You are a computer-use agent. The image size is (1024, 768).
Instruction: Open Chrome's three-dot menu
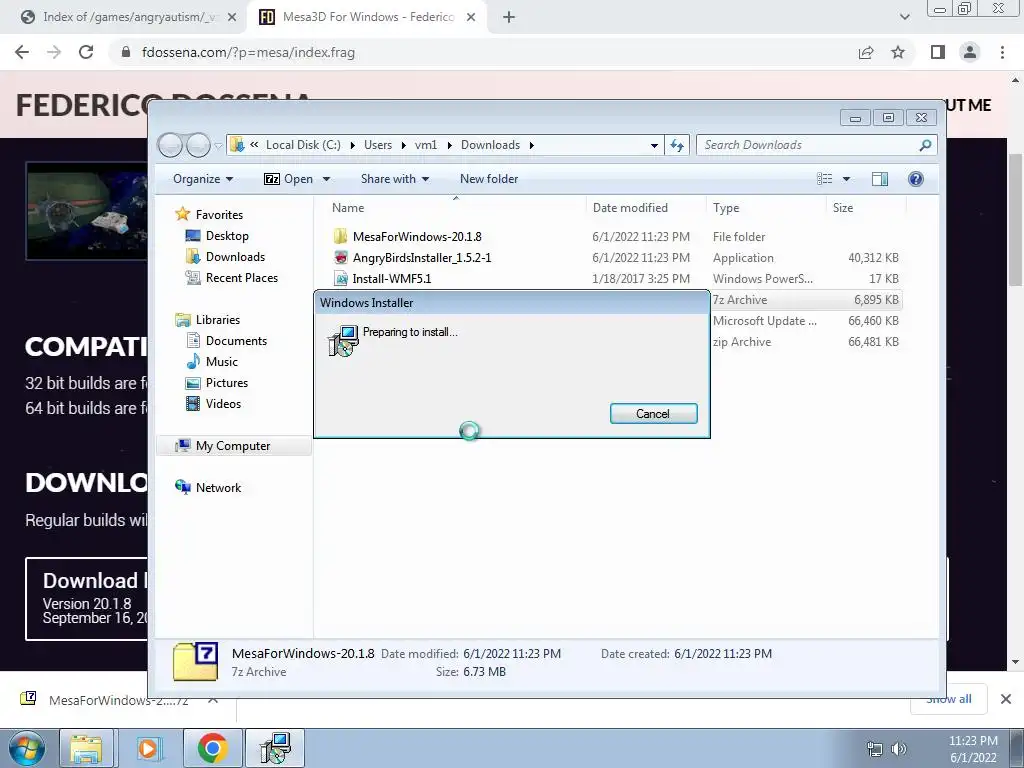(x=1002, y=52)
